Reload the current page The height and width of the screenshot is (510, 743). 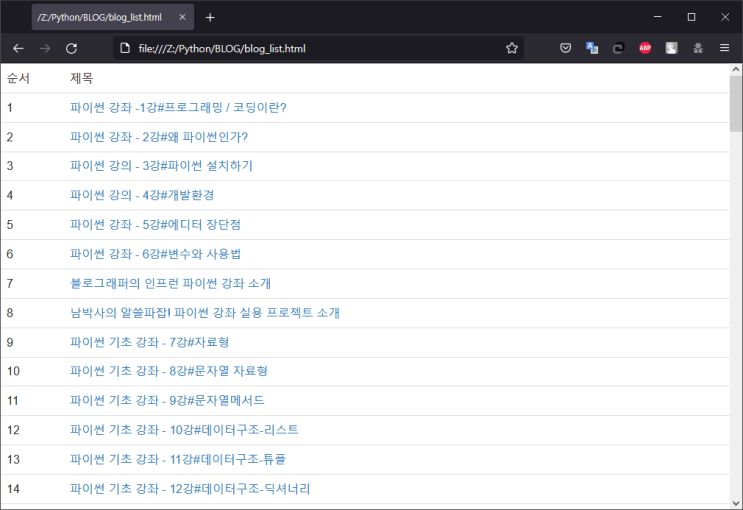[71, 48]
